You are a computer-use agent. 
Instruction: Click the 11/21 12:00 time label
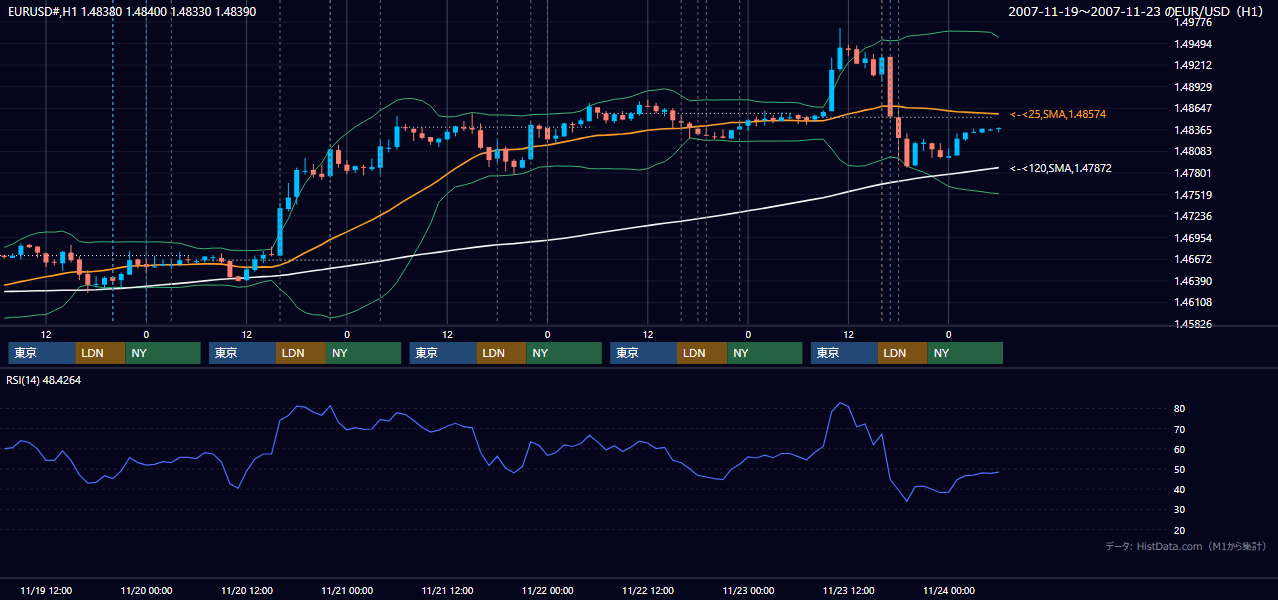pyautogui.click(x=447, y=590)
